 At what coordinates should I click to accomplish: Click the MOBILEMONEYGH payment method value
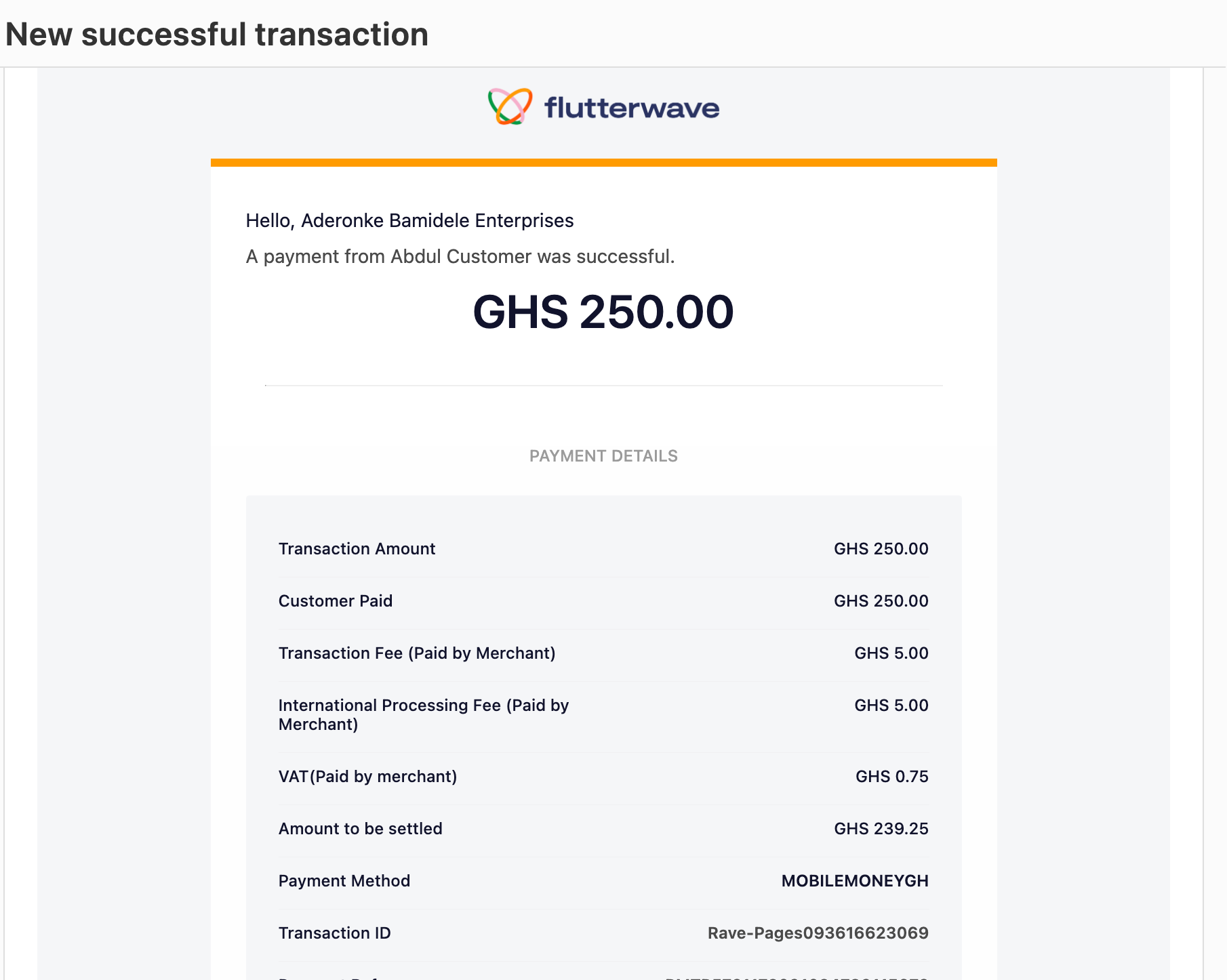(855, 880)
